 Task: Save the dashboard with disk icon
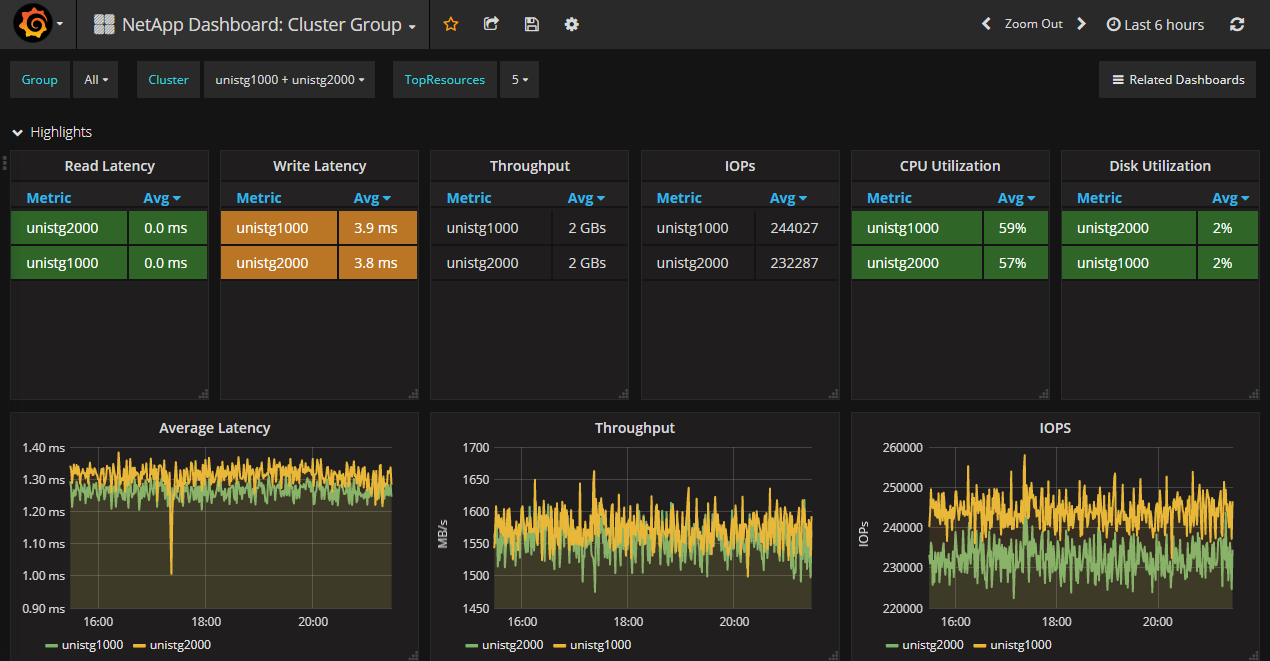(531, 24)
